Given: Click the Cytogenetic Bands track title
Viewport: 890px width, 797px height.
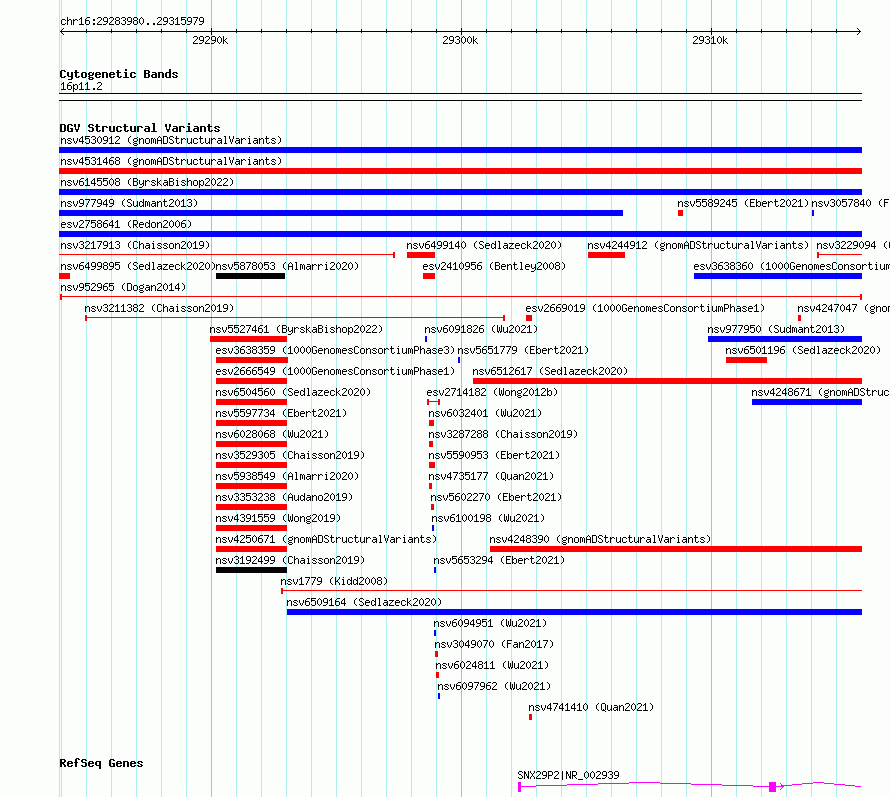Looking at the screenshot, I should click(x=119, y=74).
